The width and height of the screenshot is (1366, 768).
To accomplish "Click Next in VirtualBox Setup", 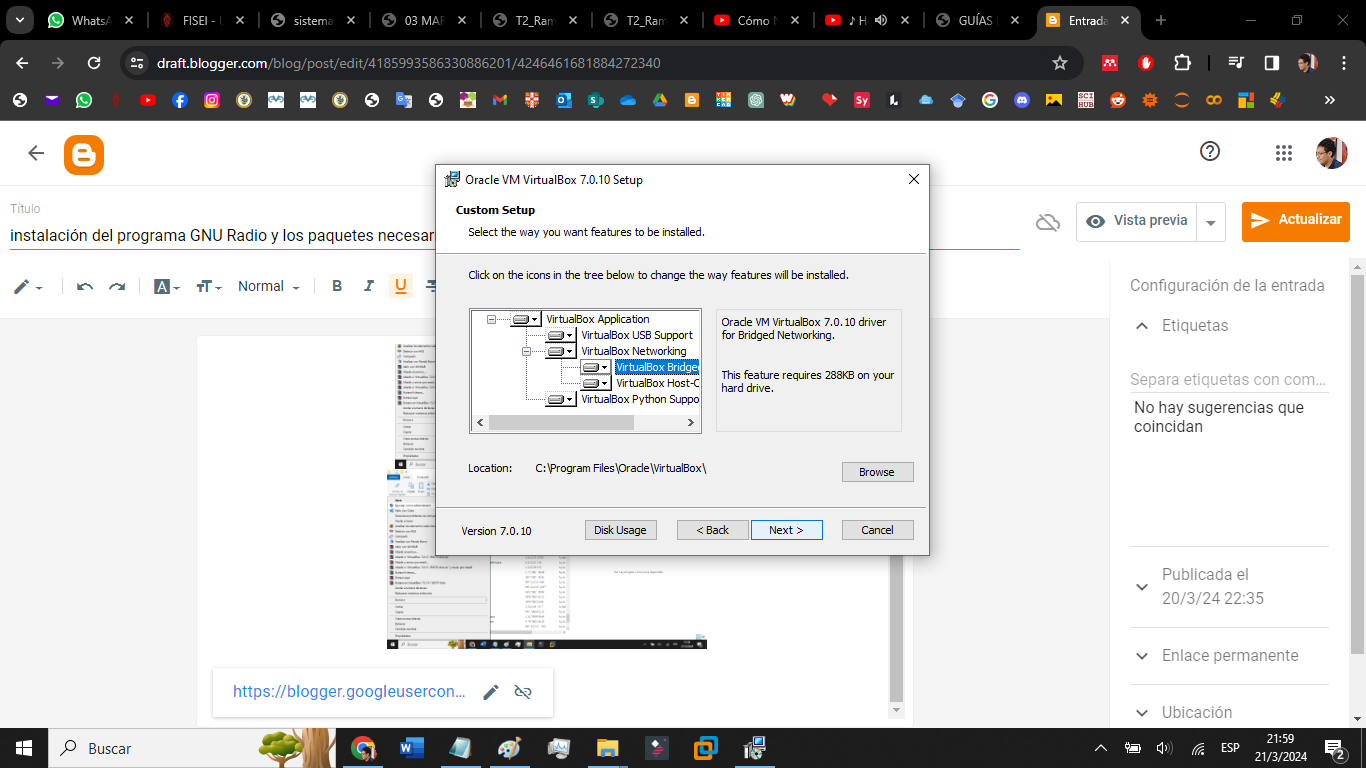I will [x=787, y=530].
